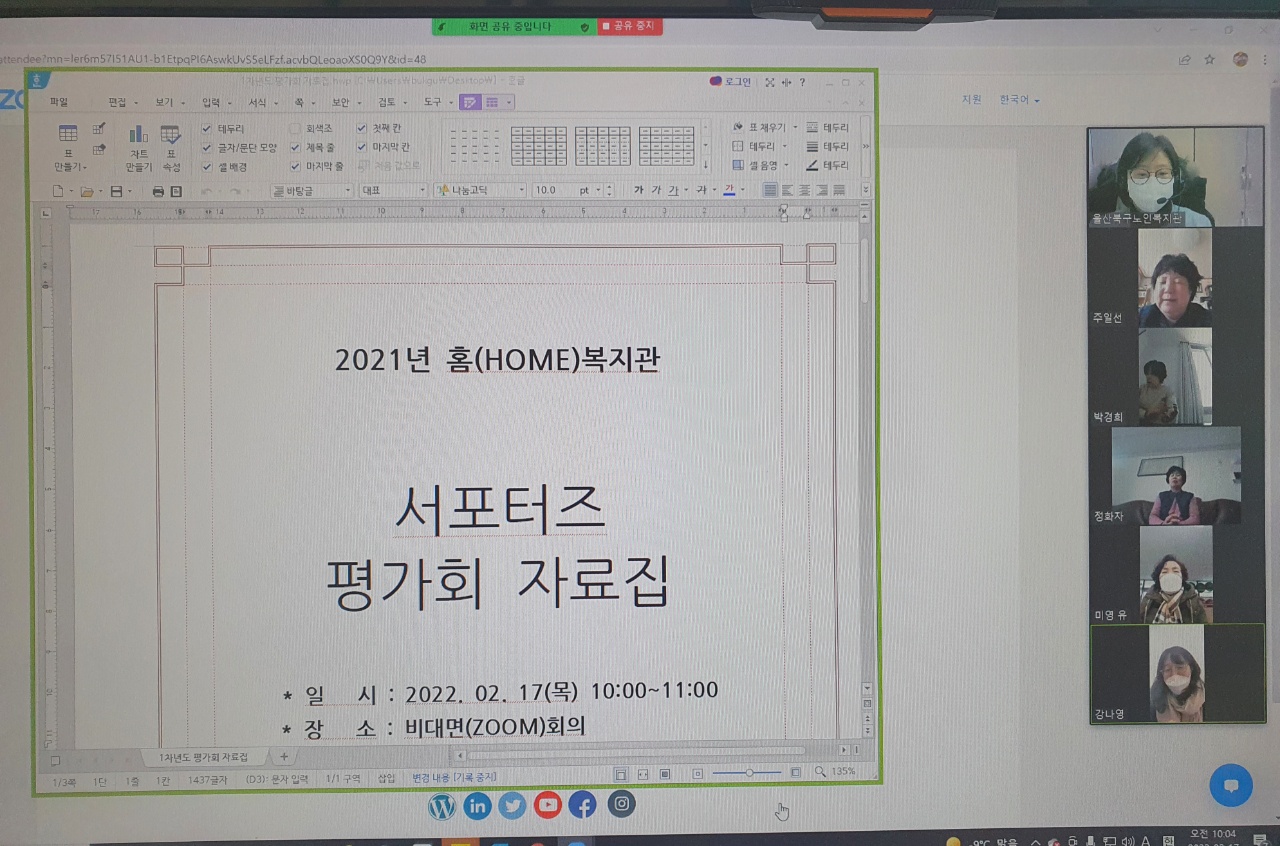Open the 바탕글 style dropdown
Image resolution: width=1280 pixels, height=846 pixels.
click(x=312, y=190)
